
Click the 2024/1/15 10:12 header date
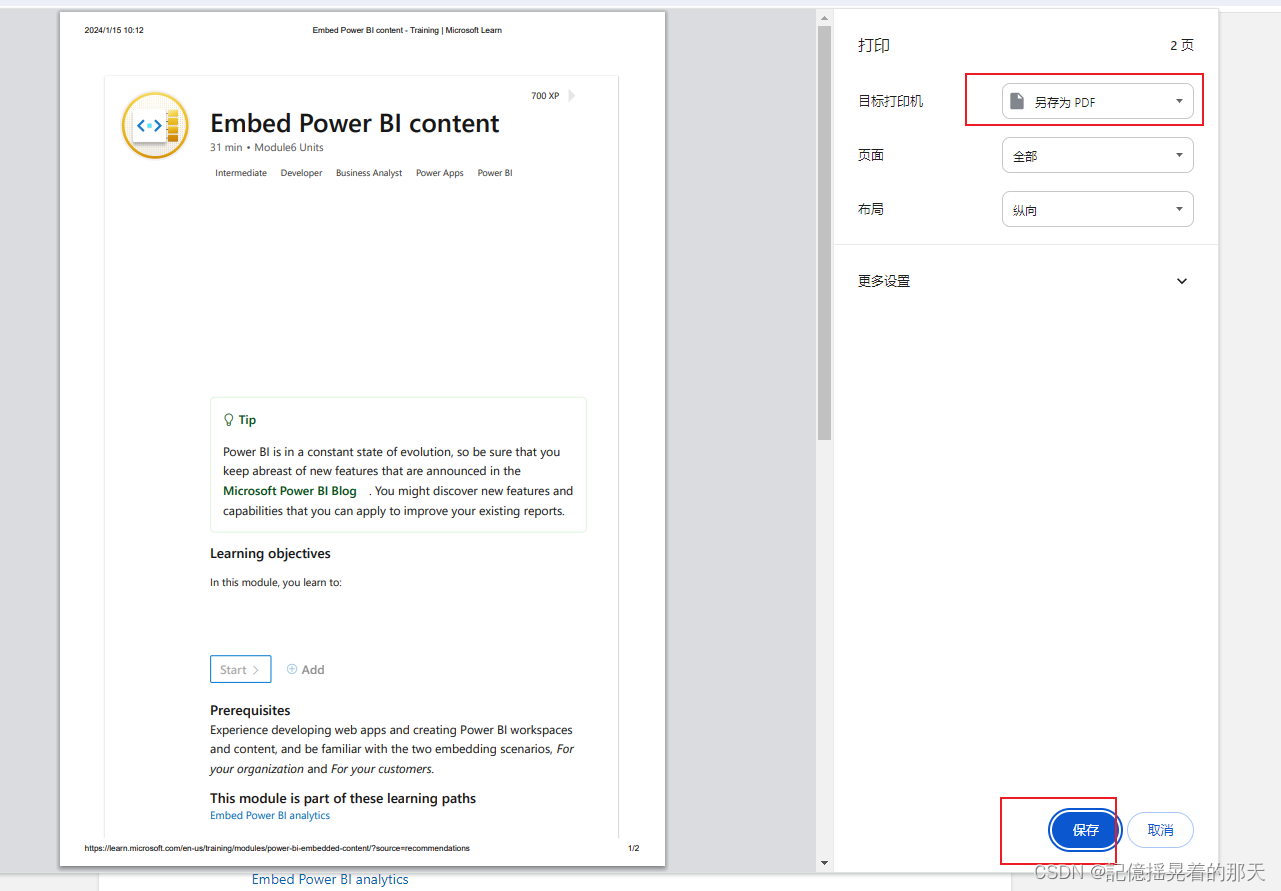(114, 30)
